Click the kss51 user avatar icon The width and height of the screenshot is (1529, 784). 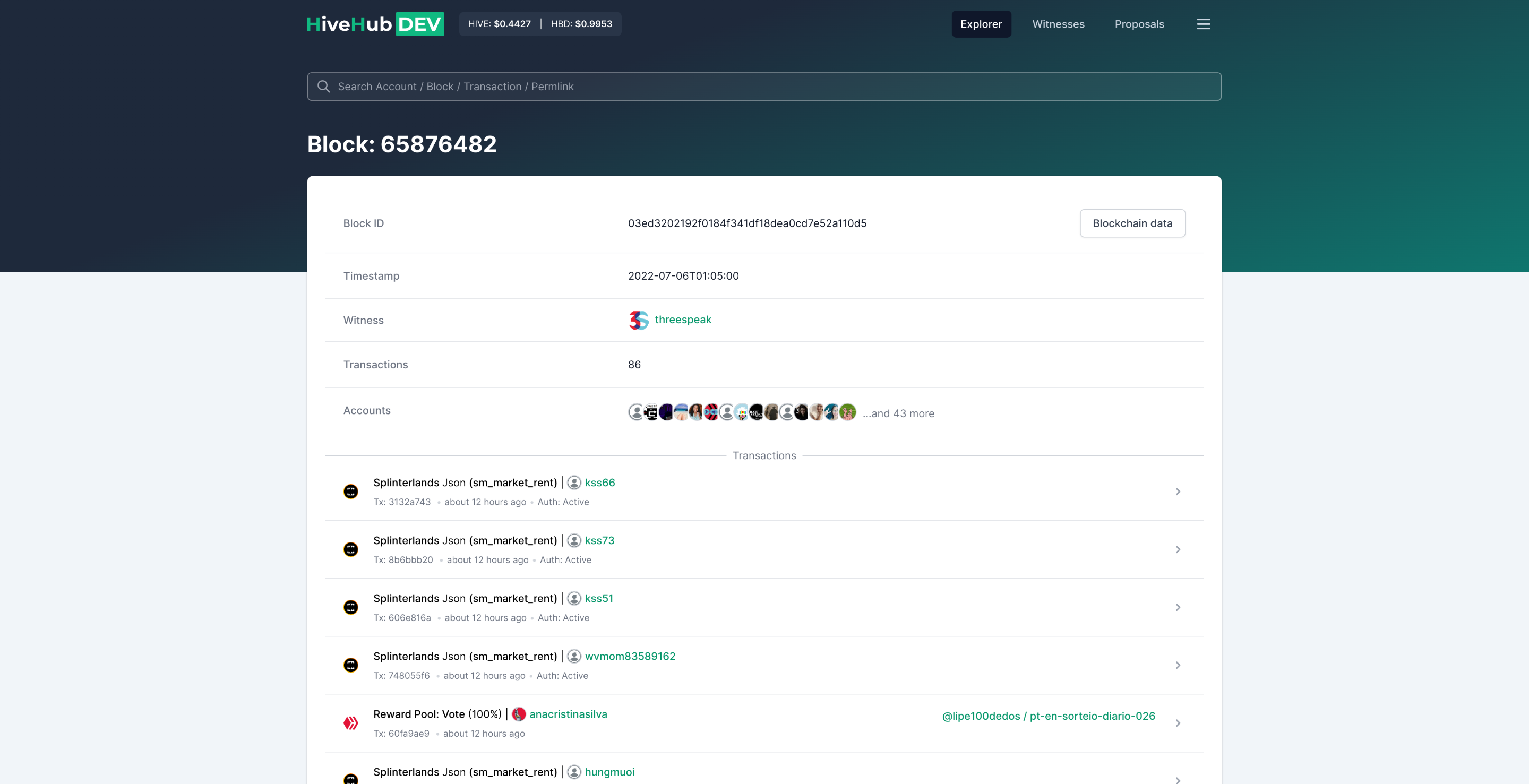[x=574, y=598]
